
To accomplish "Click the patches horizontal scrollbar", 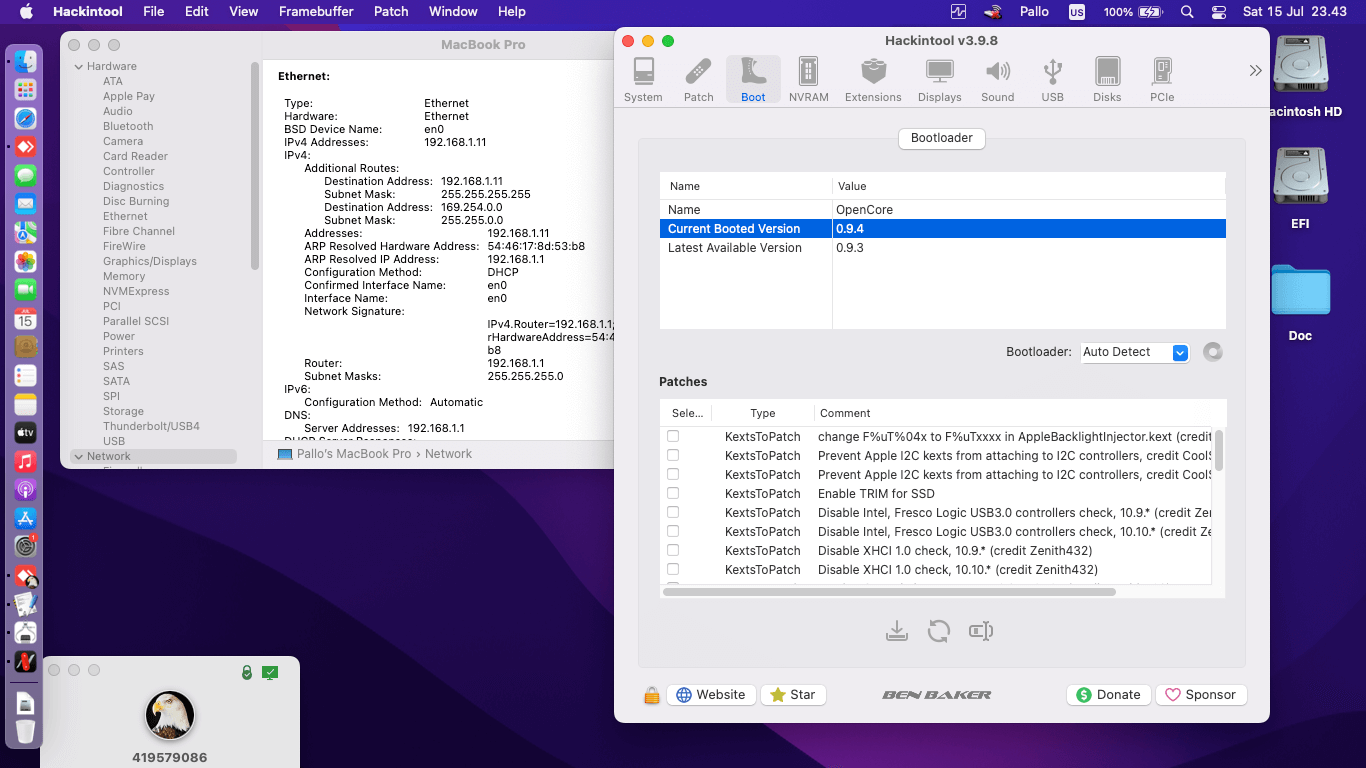I will click(889, 592).
